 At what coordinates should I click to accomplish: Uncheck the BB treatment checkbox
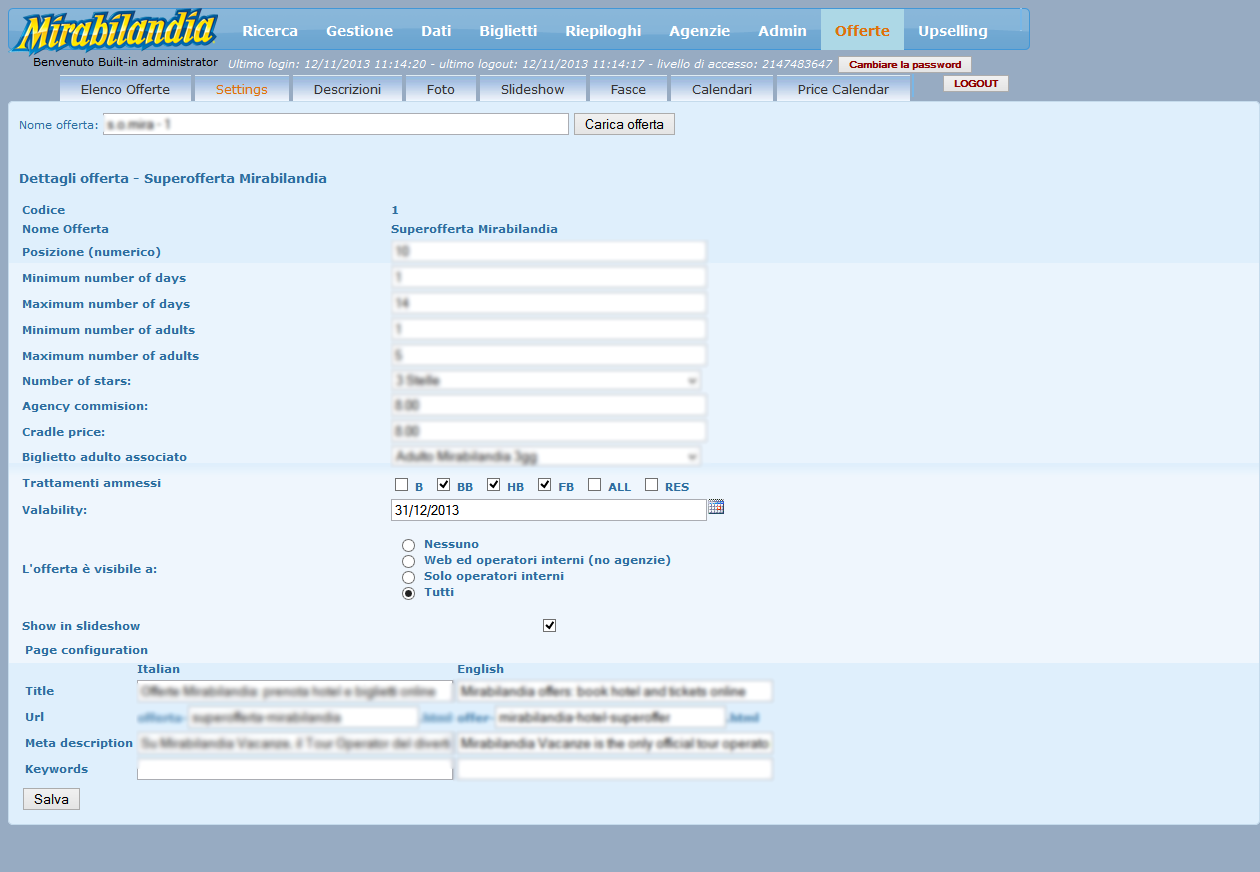(x=444, y=485)
